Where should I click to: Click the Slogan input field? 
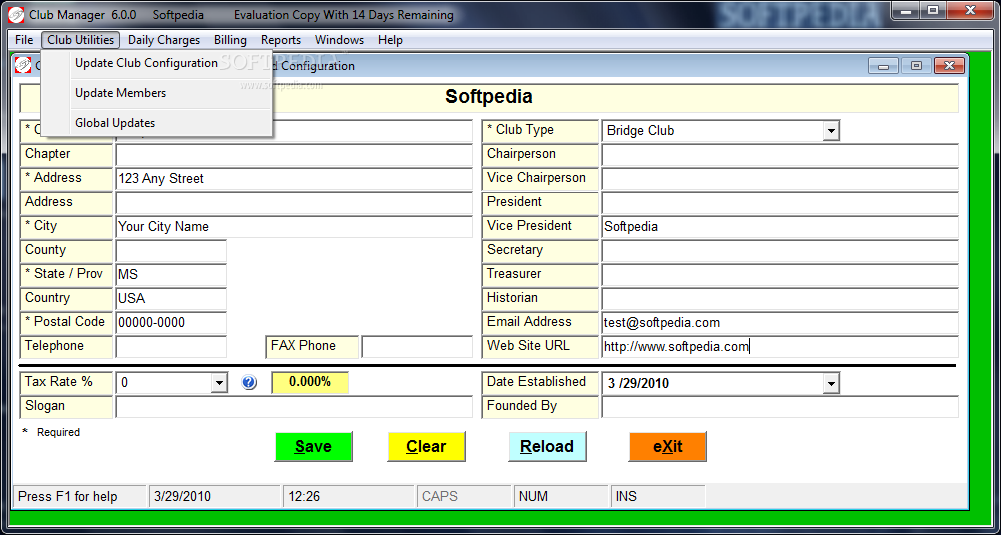click(294, 407)
